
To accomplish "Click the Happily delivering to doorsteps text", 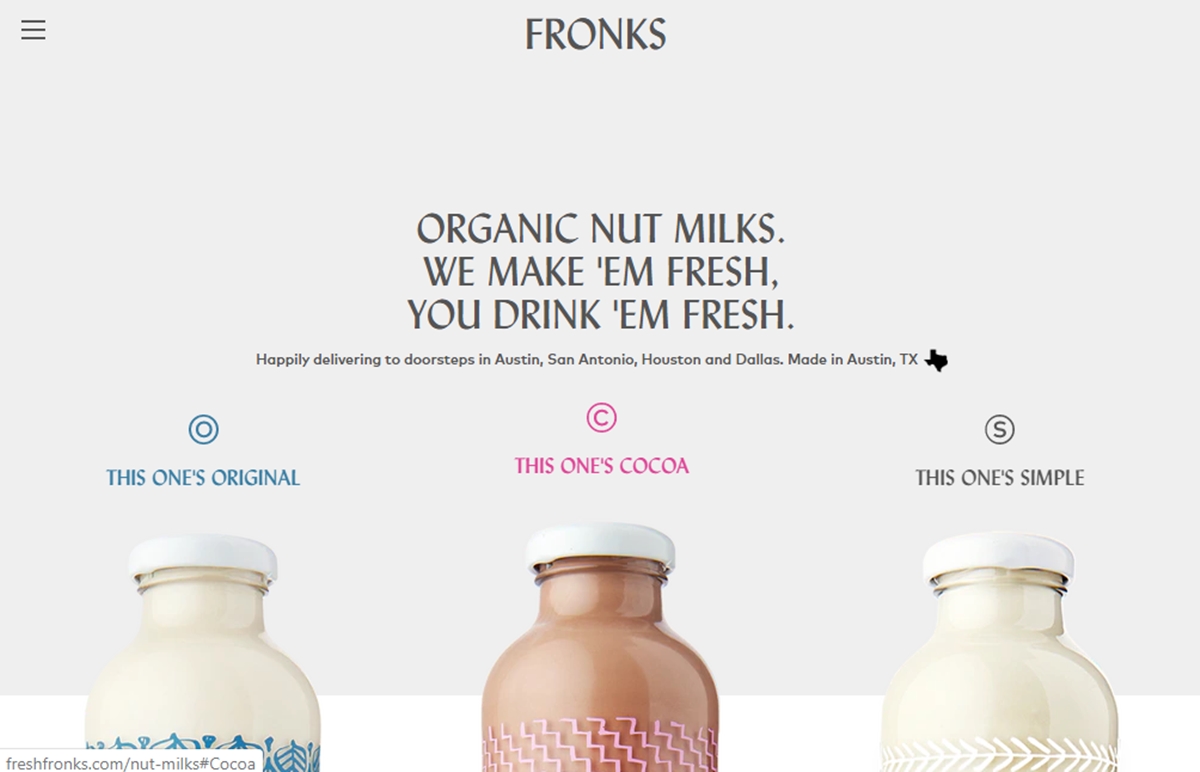I will 587,359.
